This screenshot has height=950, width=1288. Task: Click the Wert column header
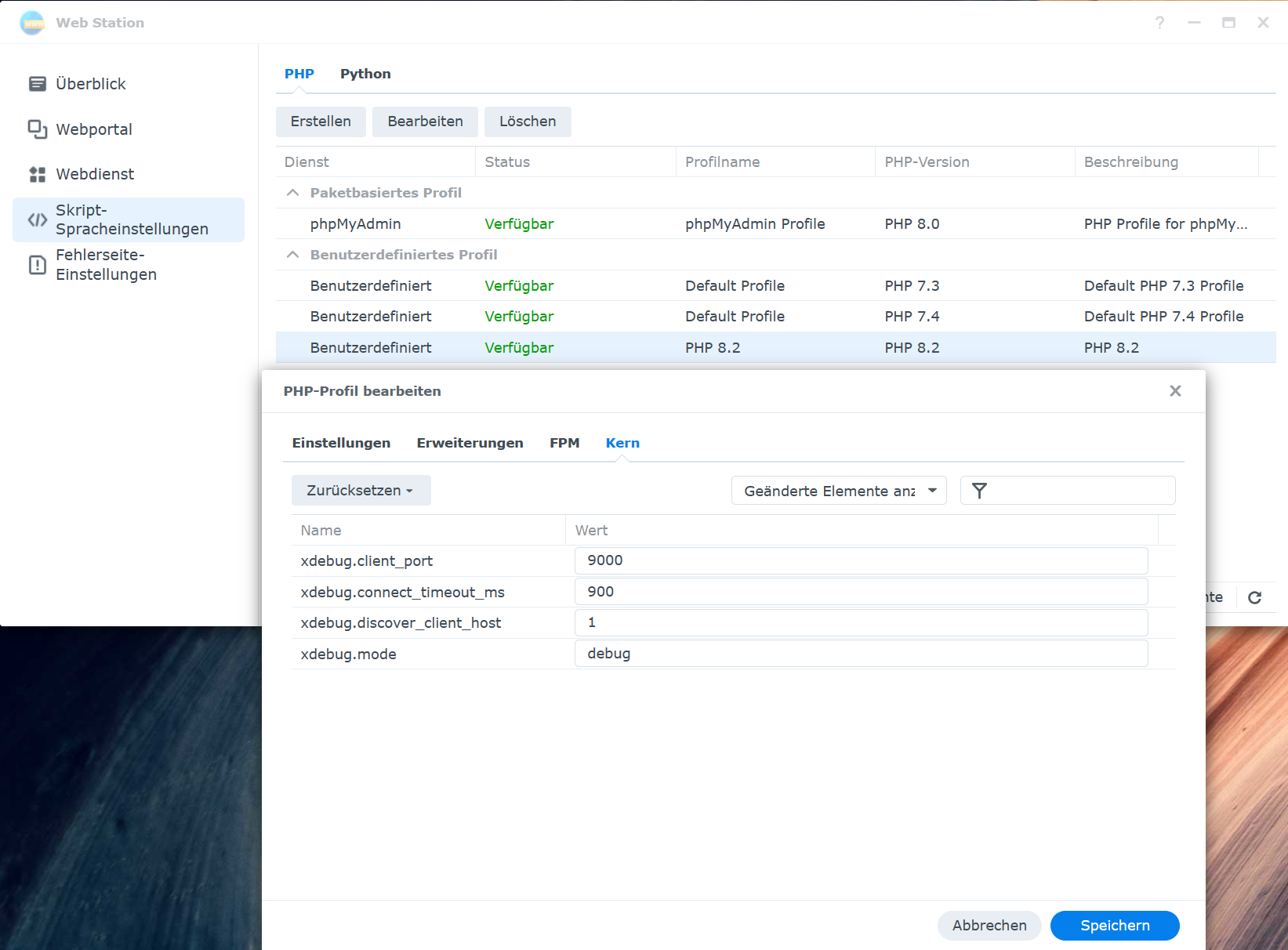tap(862, 531)
